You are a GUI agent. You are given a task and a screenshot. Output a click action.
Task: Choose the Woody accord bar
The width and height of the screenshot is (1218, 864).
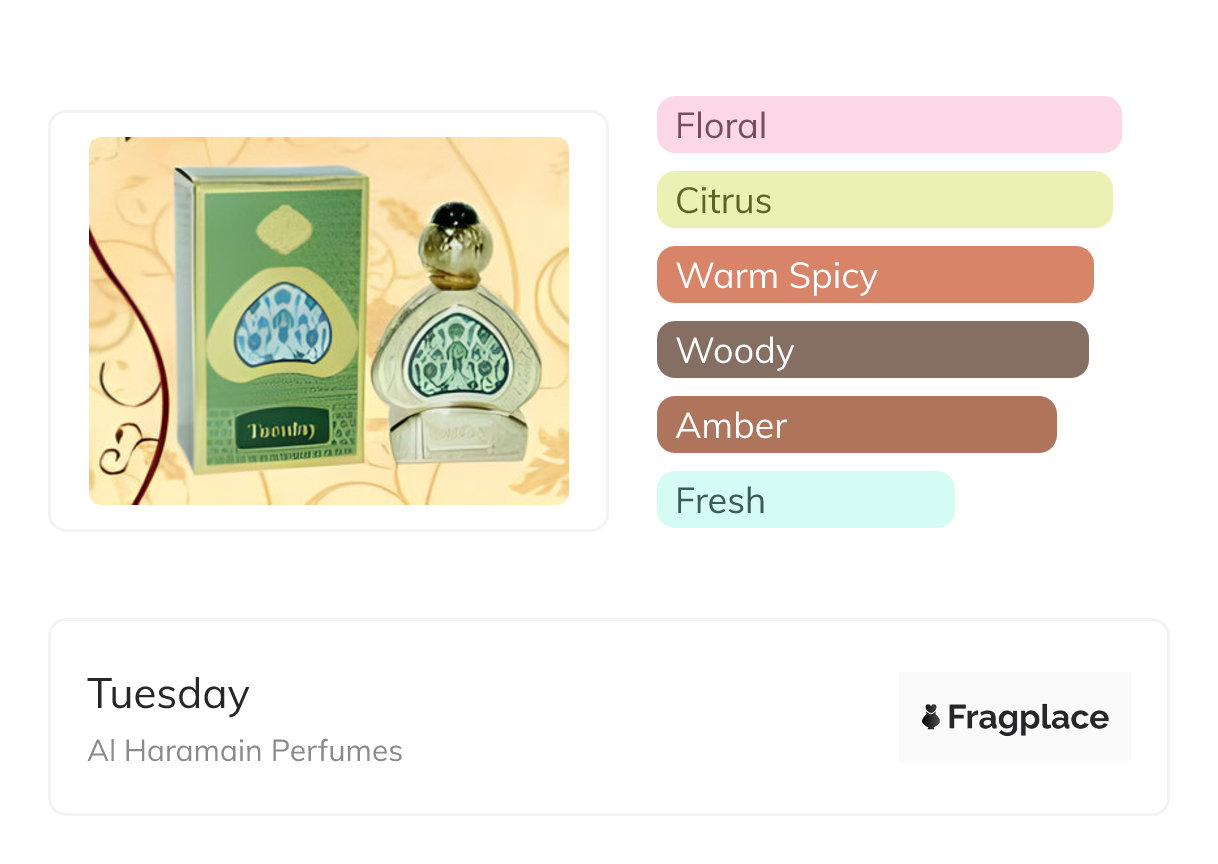click(x=872, y=350)
